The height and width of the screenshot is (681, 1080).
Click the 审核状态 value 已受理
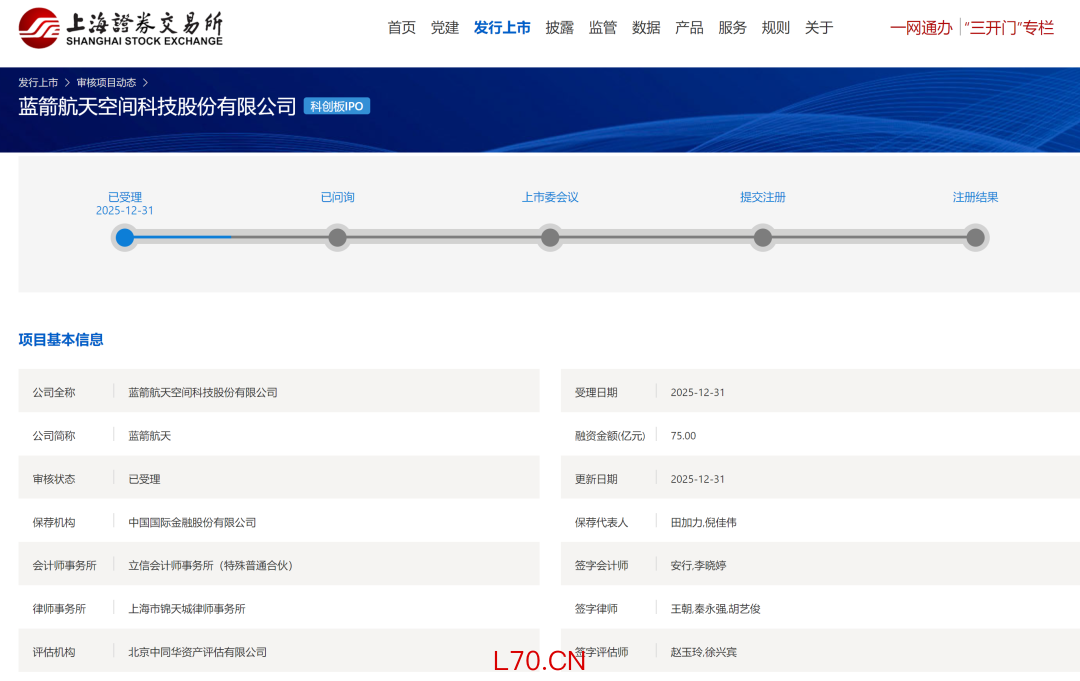(x=144, y=479)
